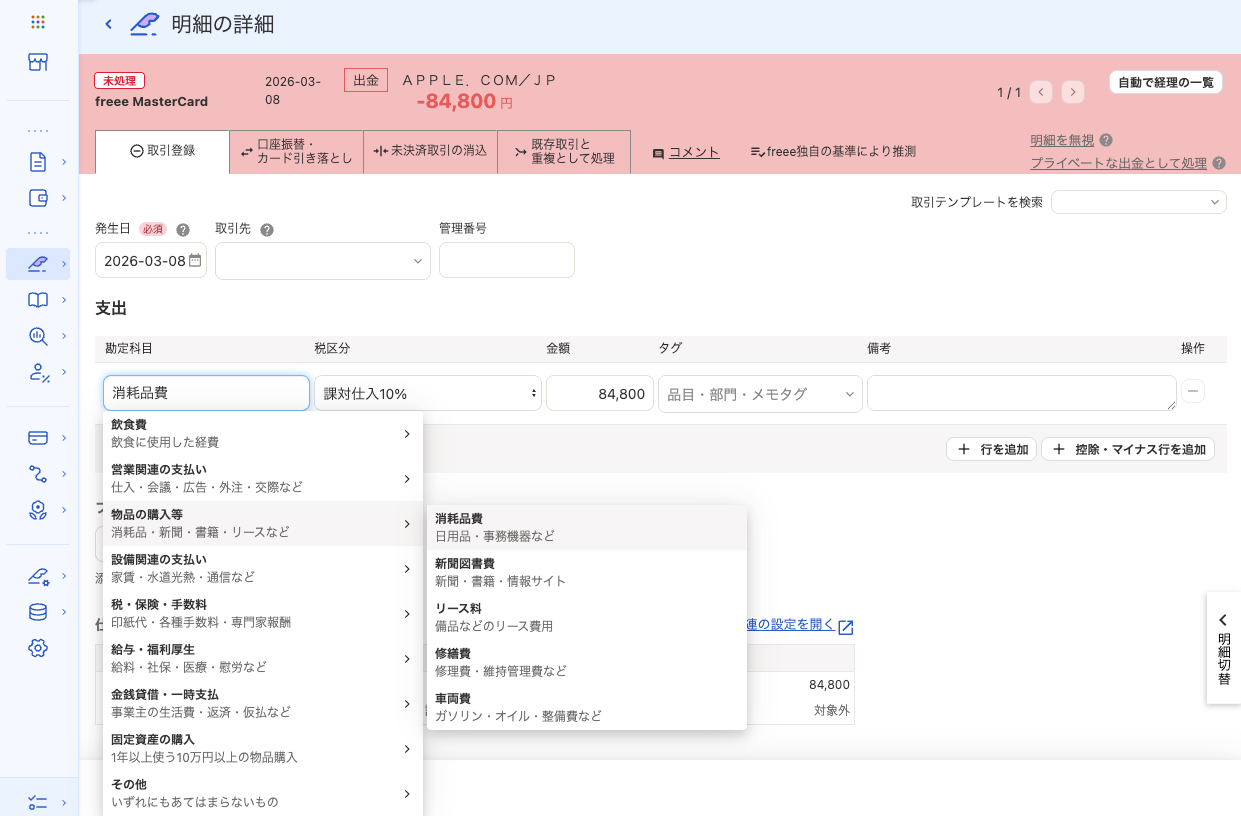This screenshot has width=1241, height=816.
Task: Expand the 明細切替 side panel
Action: click(x=1224, y=648)
